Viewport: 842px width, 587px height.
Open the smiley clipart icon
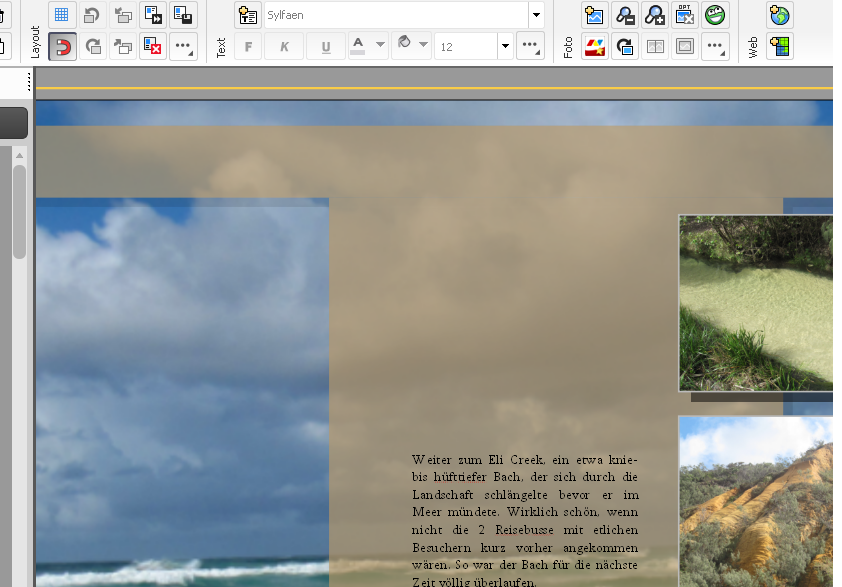[x=715, y=15]
